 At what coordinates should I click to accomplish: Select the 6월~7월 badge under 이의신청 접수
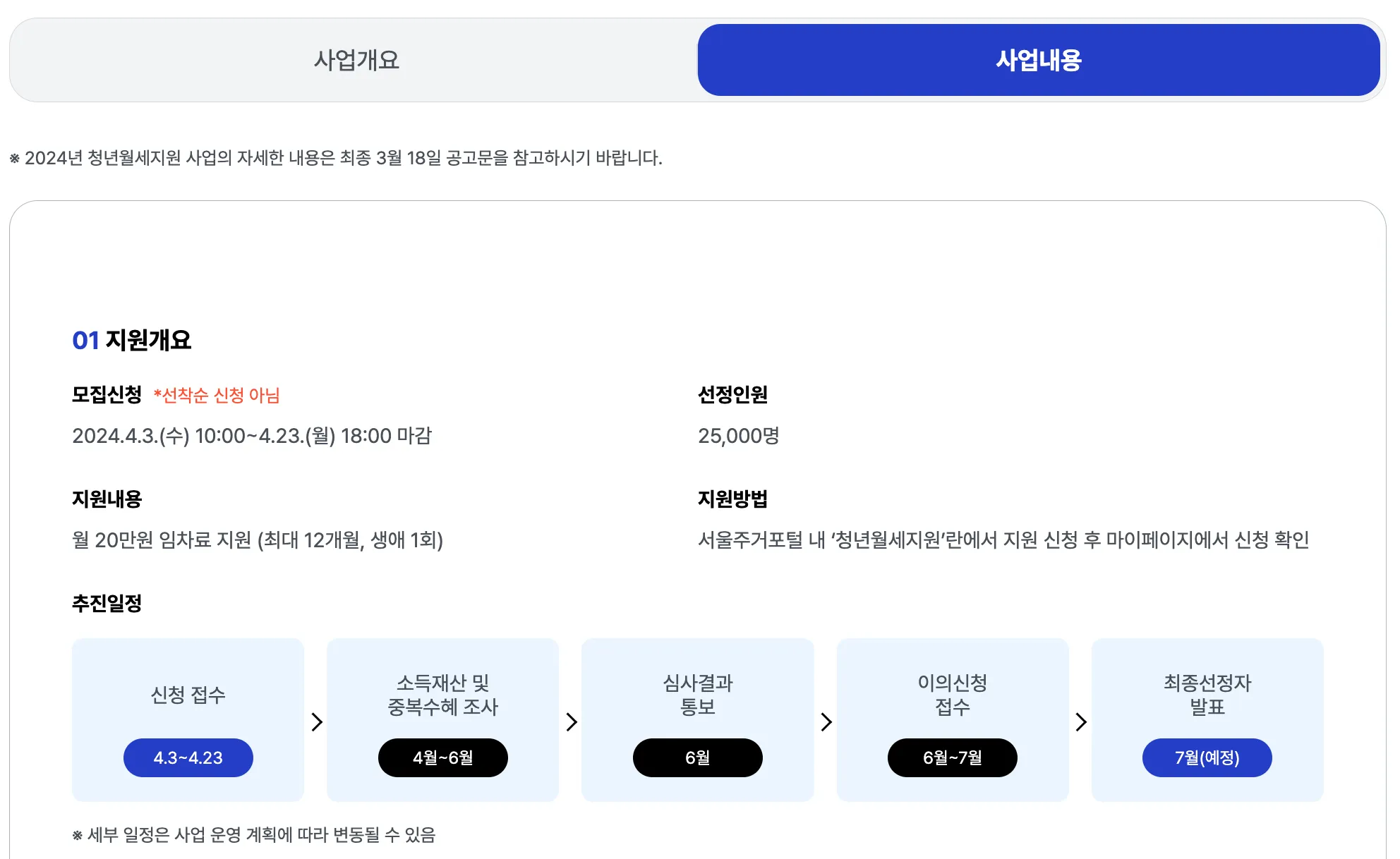[952, 757]
